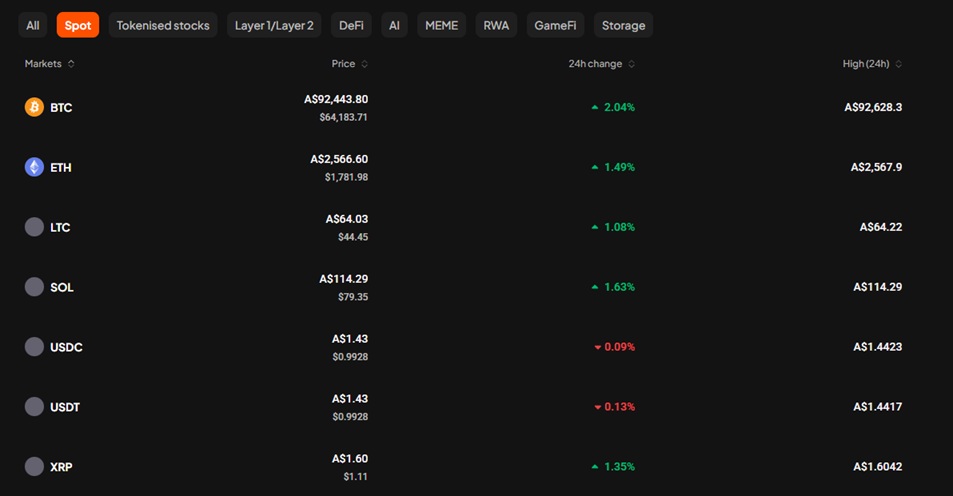Select the Tokenised stocks tab

163,26
